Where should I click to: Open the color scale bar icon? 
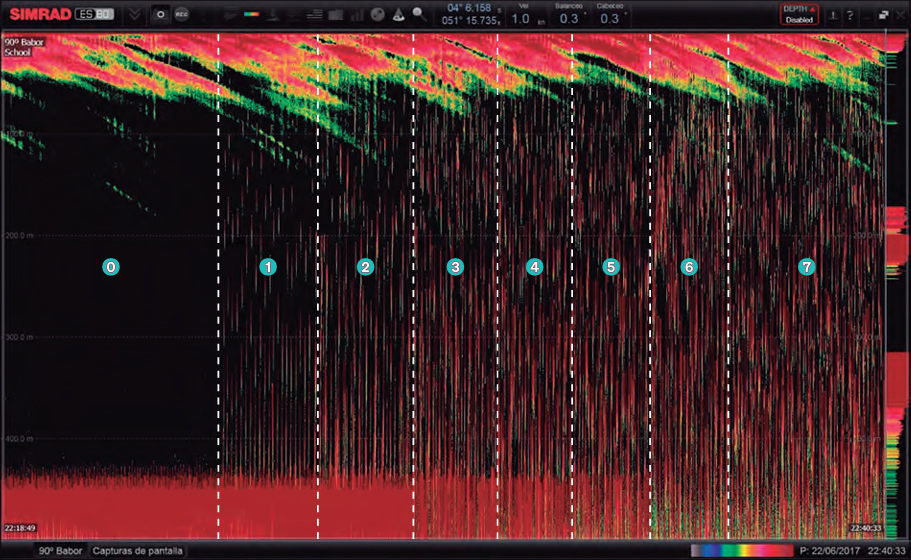point(253,16)
